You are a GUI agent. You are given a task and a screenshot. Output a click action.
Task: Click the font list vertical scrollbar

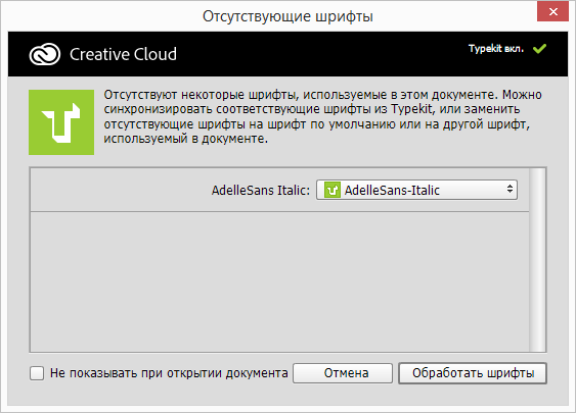(538, 260)
